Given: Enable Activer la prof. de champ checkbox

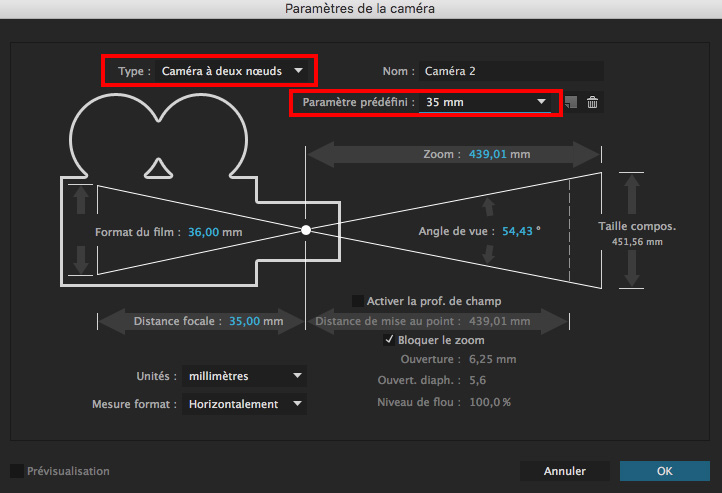Looking at the screenshot, I should click(358, 301).
